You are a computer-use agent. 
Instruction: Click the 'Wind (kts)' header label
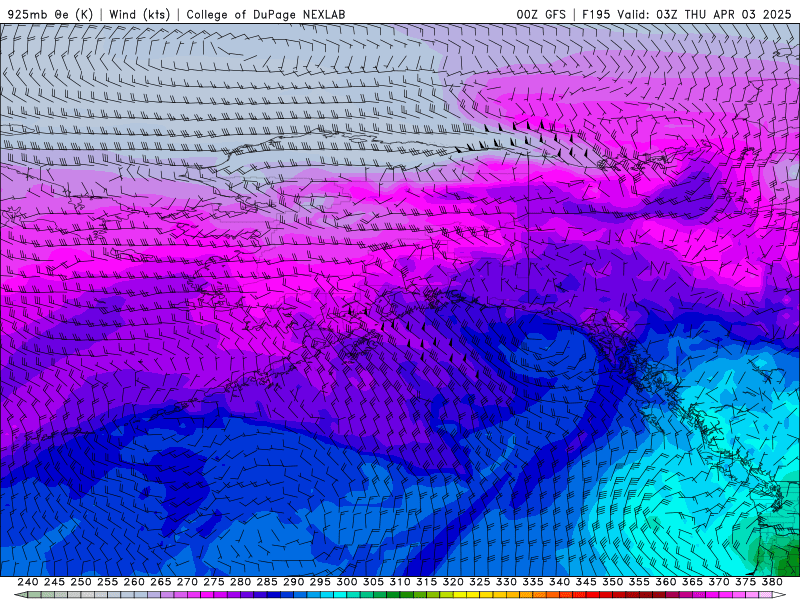coord(139,14)
